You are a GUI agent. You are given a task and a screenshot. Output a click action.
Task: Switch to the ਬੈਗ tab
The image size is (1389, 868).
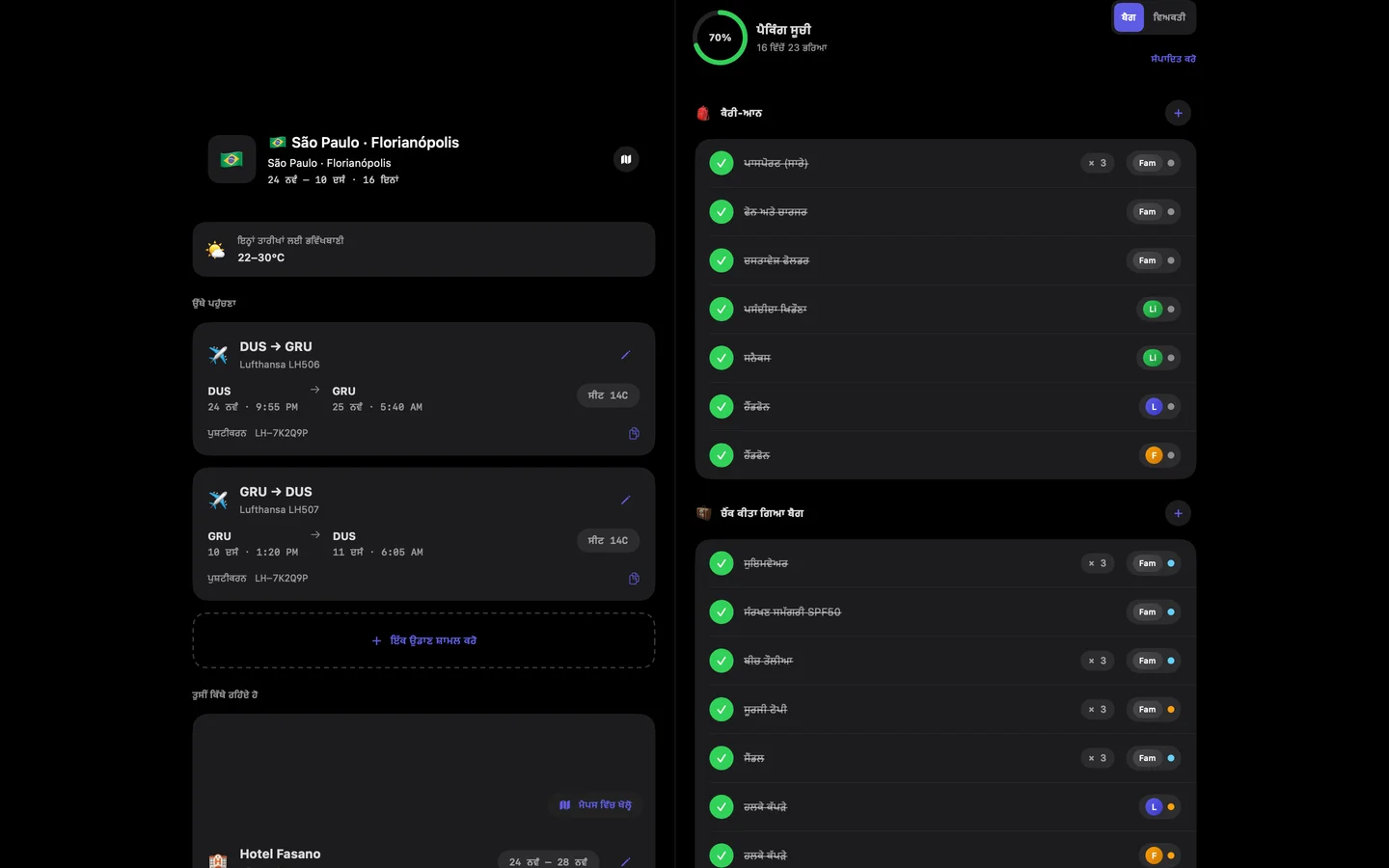tap(1129, 17)
